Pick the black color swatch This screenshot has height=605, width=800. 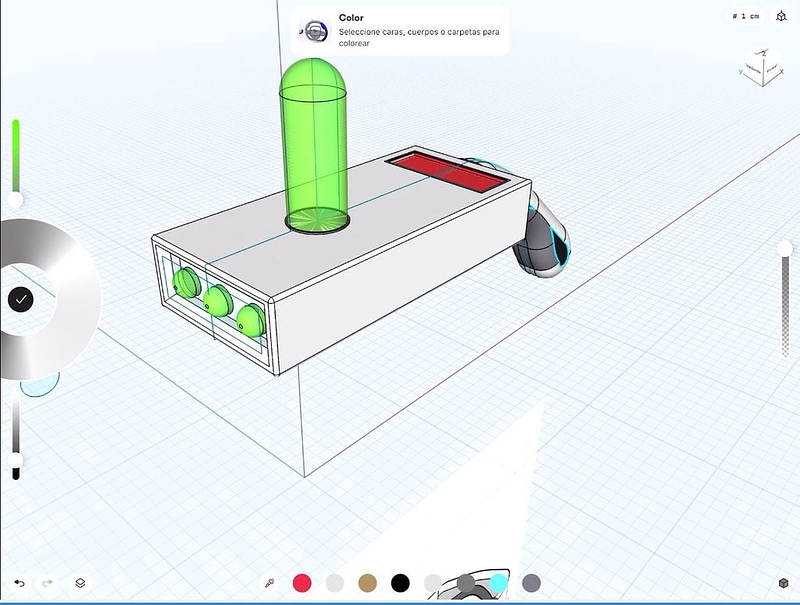[400, 583]
